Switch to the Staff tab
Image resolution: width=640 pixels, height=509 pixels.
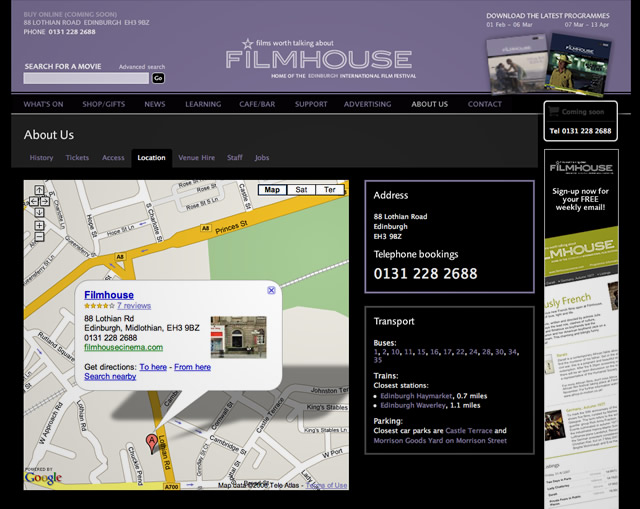pos(235,158)
